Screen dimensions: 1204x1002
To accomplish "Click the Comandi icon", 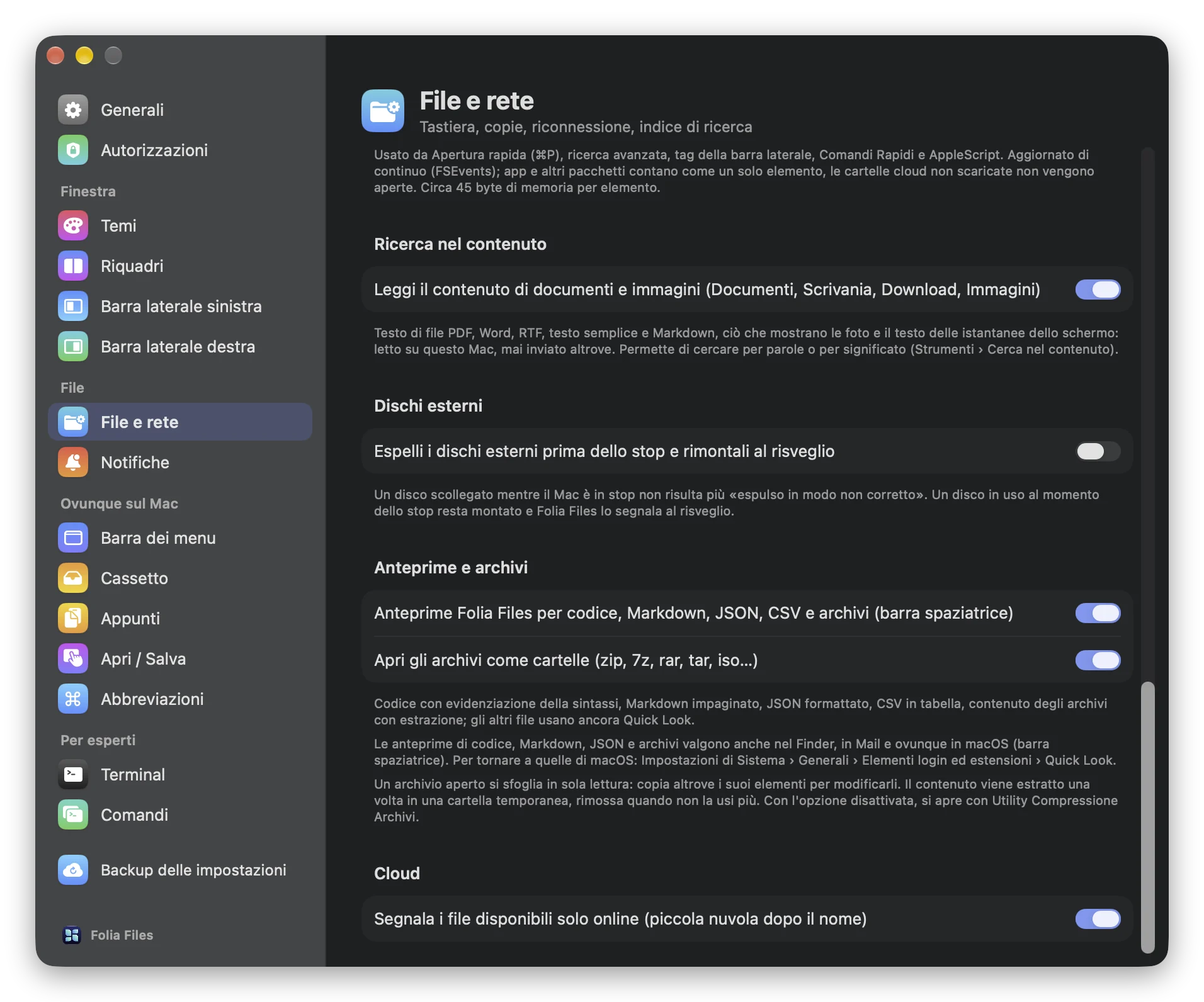I will coord(73,815).
